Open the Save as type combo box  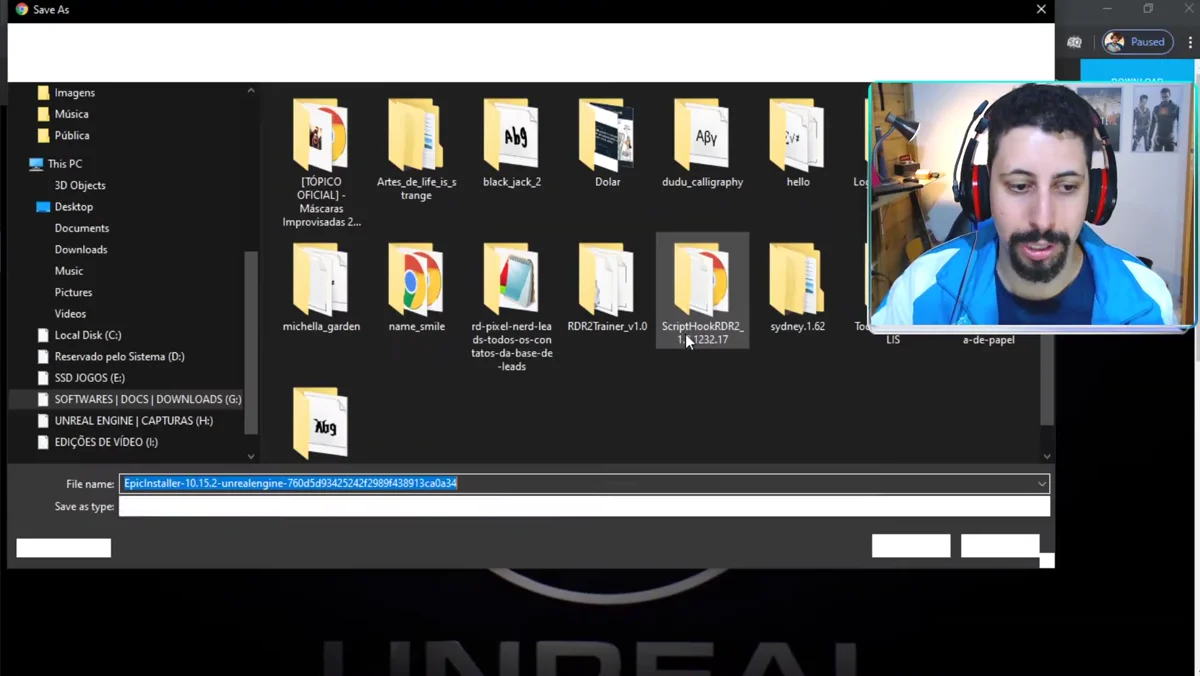tap(584, 507)
